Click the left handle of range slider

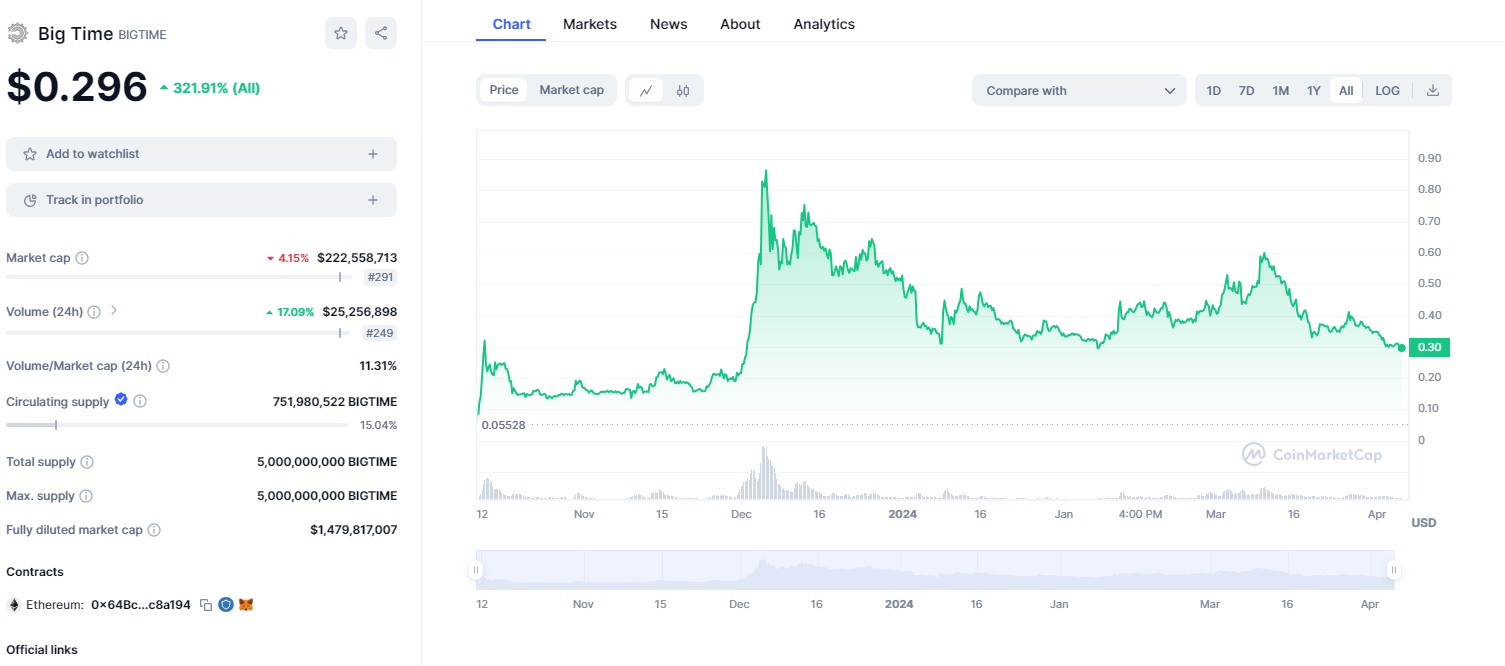[x=476, y=571]
